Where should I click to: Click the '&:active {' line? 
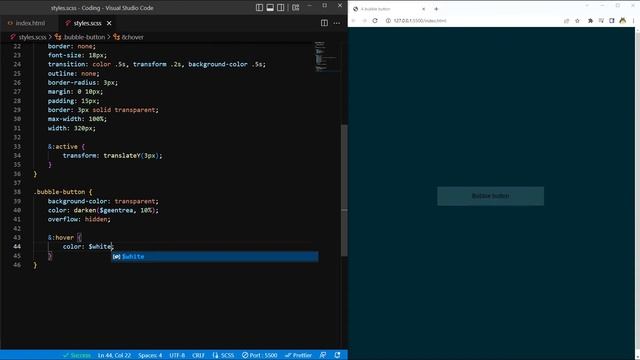pyautogui.click(x=66, y=147)
